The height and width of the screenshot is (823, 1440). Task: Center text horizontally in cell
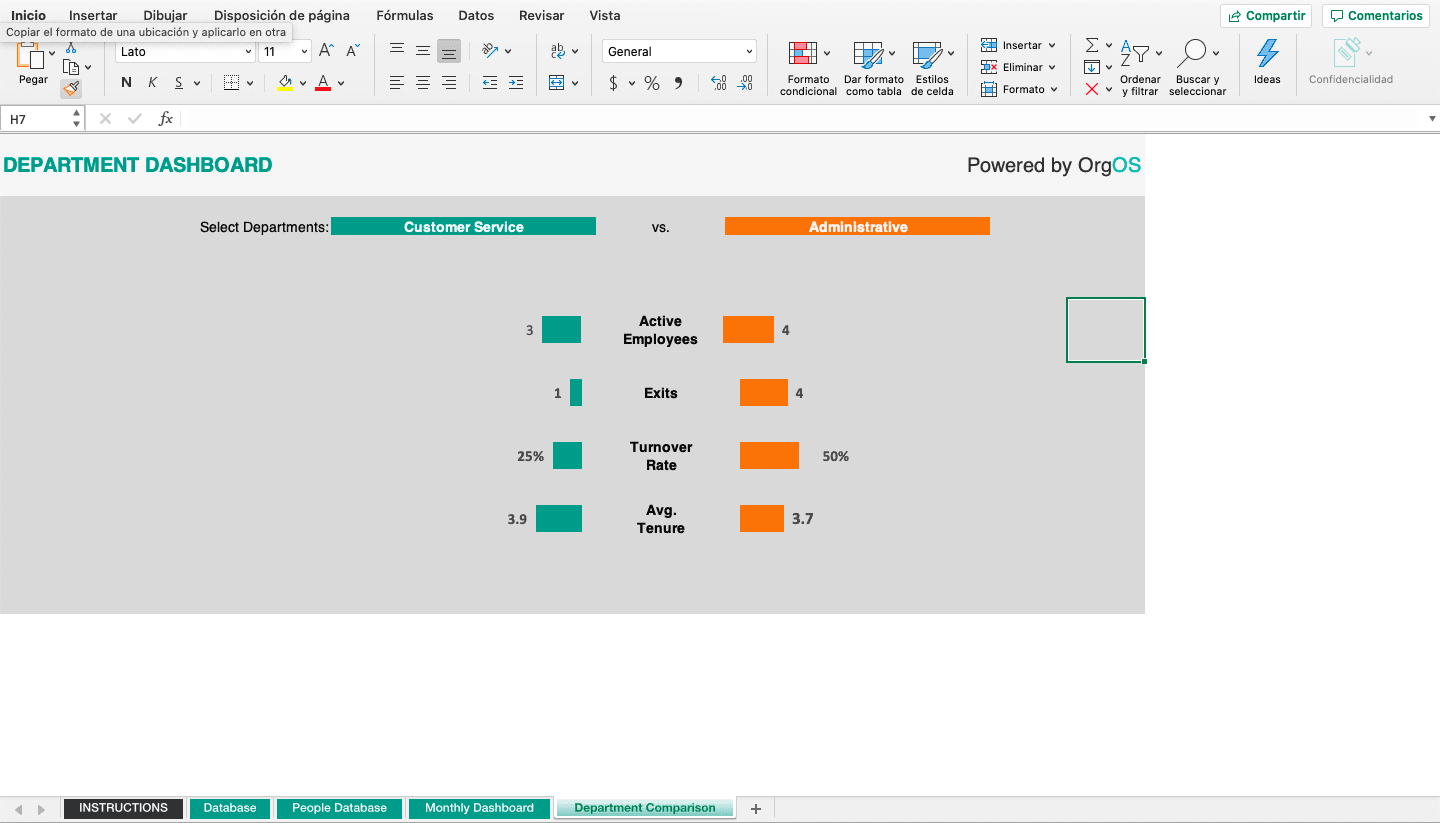click(x=423, y=83)
